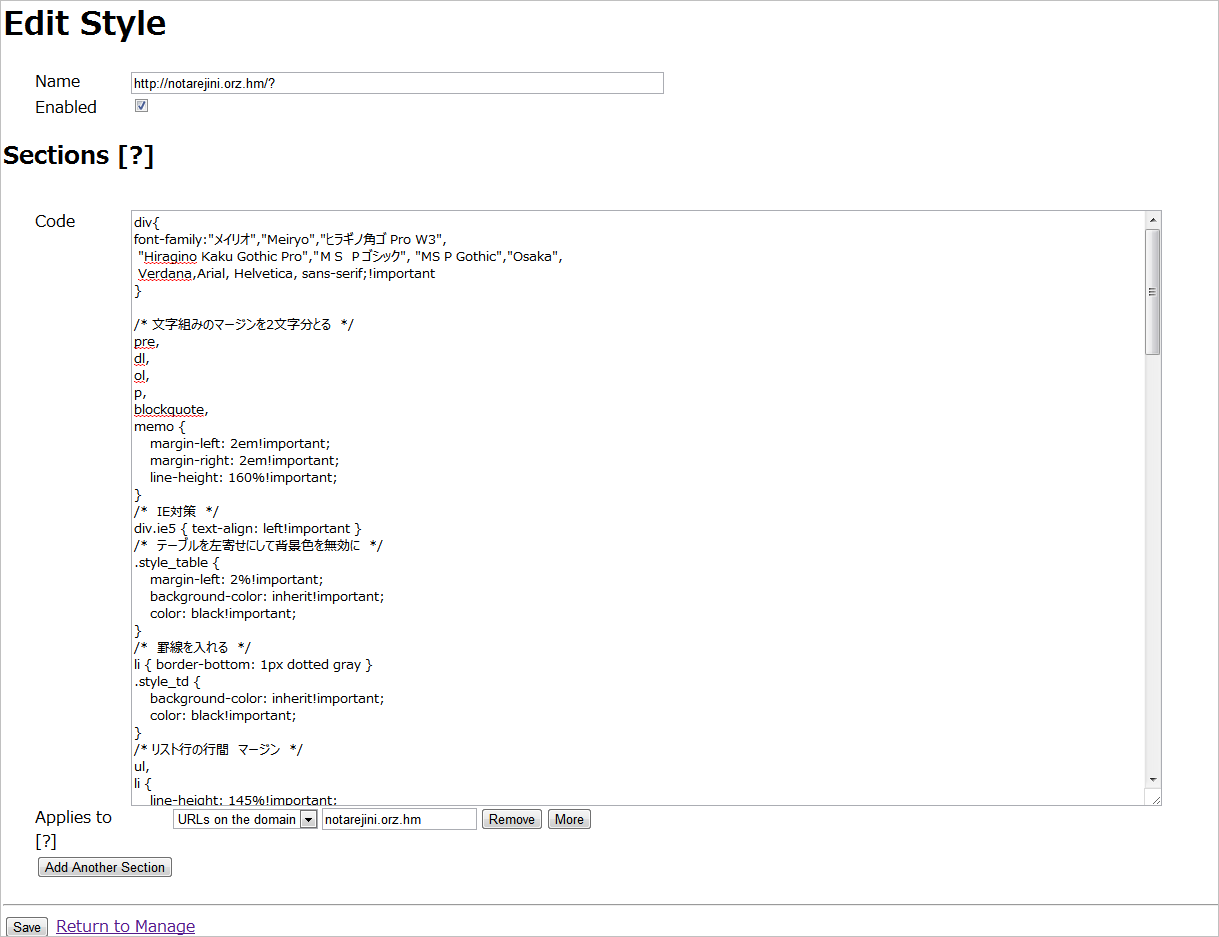The height and width of the screenshot is (937, 1219).
Task: Click the 'font-family' line in the code
Action: click(290, 239)
